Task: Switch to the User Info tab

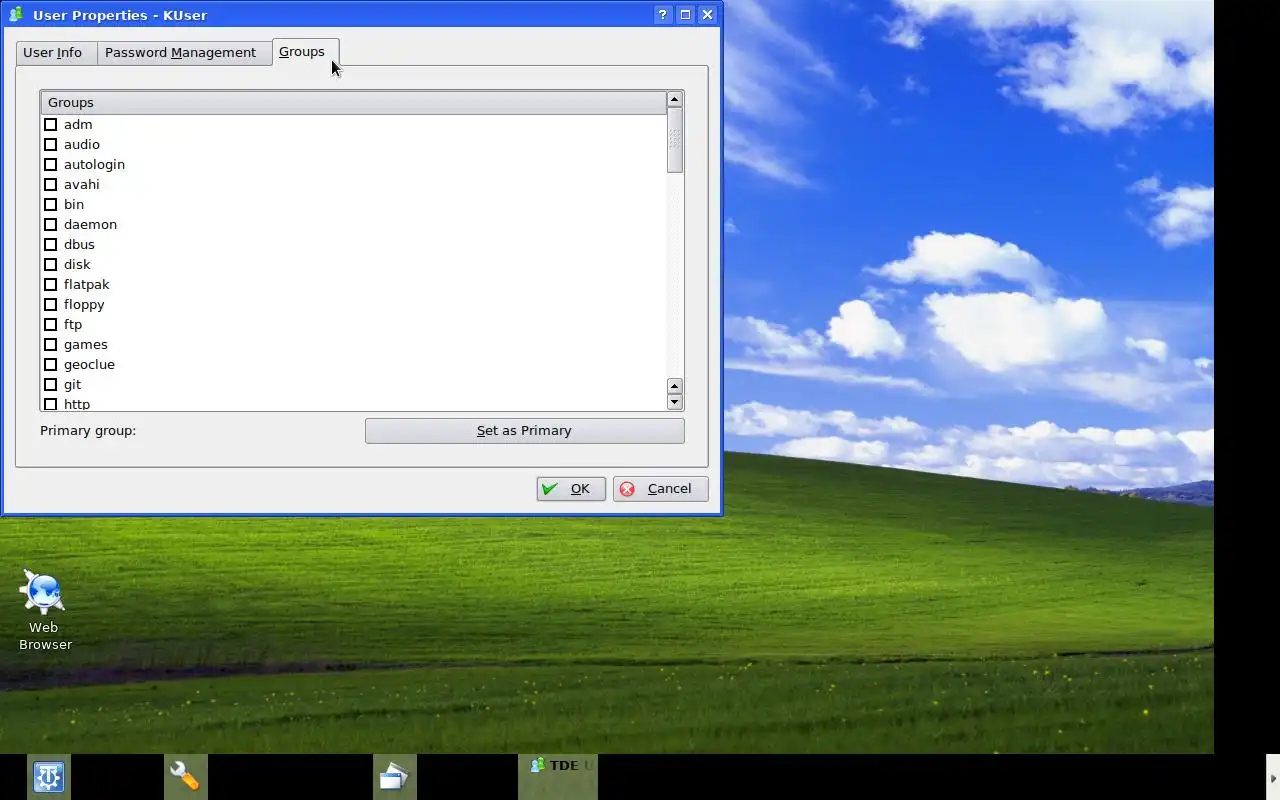Action: (56, 52)
